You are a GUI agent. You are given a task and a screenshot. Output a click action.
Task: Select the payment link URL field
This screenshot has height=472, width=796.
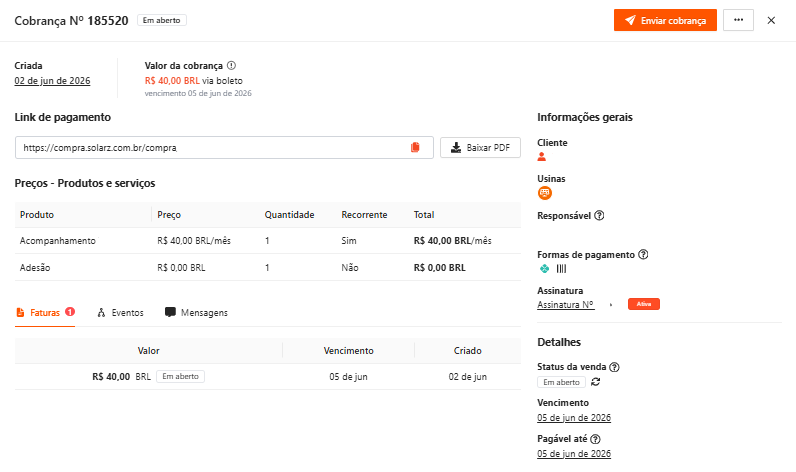pyautogui.click(x=224, y=147)
